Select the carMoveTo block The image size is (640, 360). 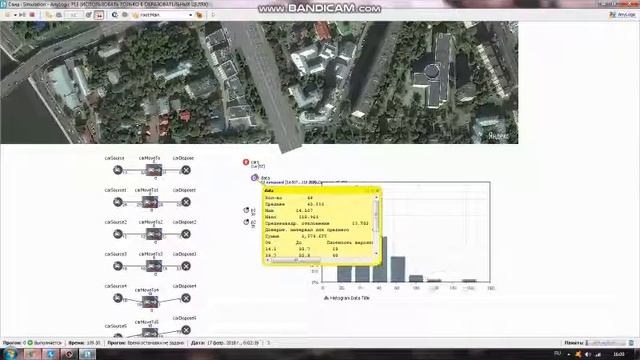[154, 170]
